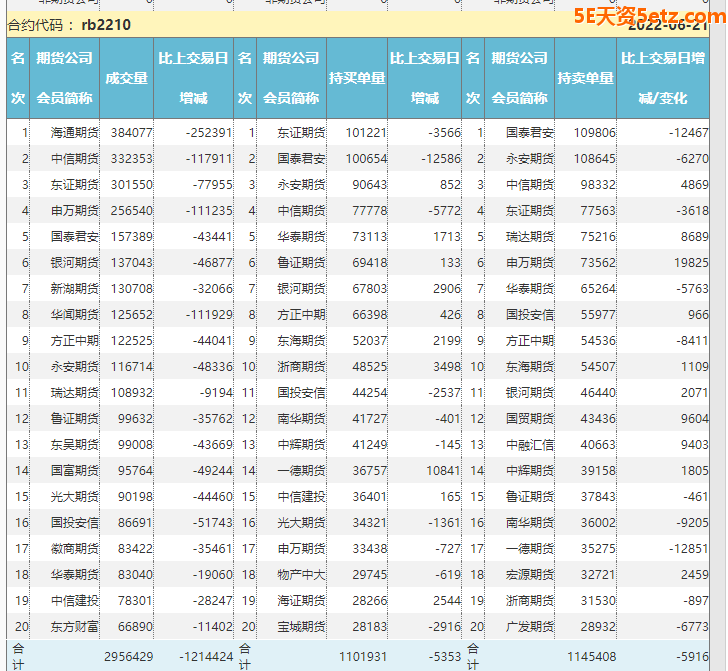Click long position value 100654
Viewport: 728px width, 671px height.
[x=366, y=159]
